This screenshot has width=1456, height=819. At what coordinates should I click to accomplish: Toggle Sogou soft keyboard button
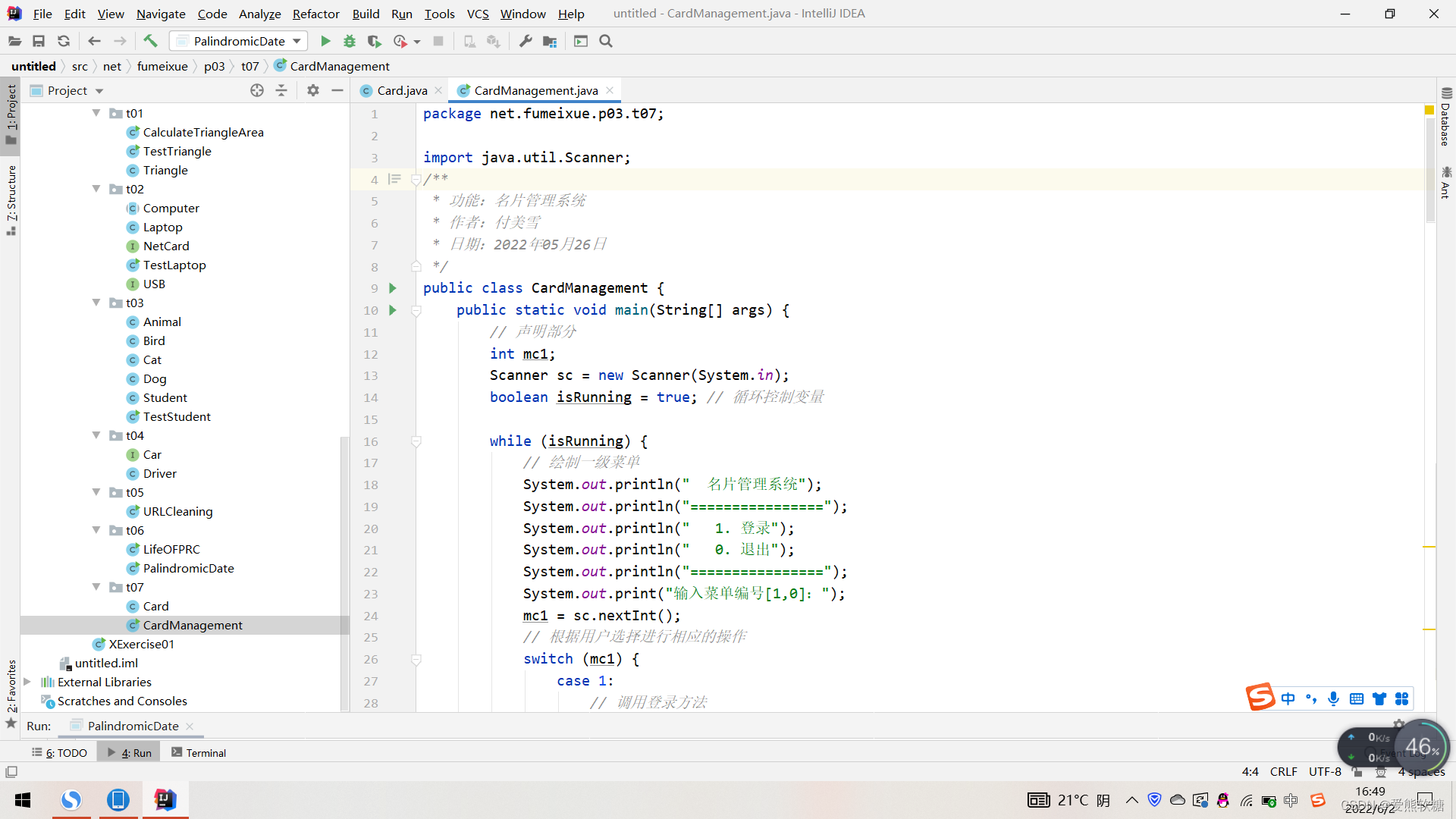tap(1357, 698)
